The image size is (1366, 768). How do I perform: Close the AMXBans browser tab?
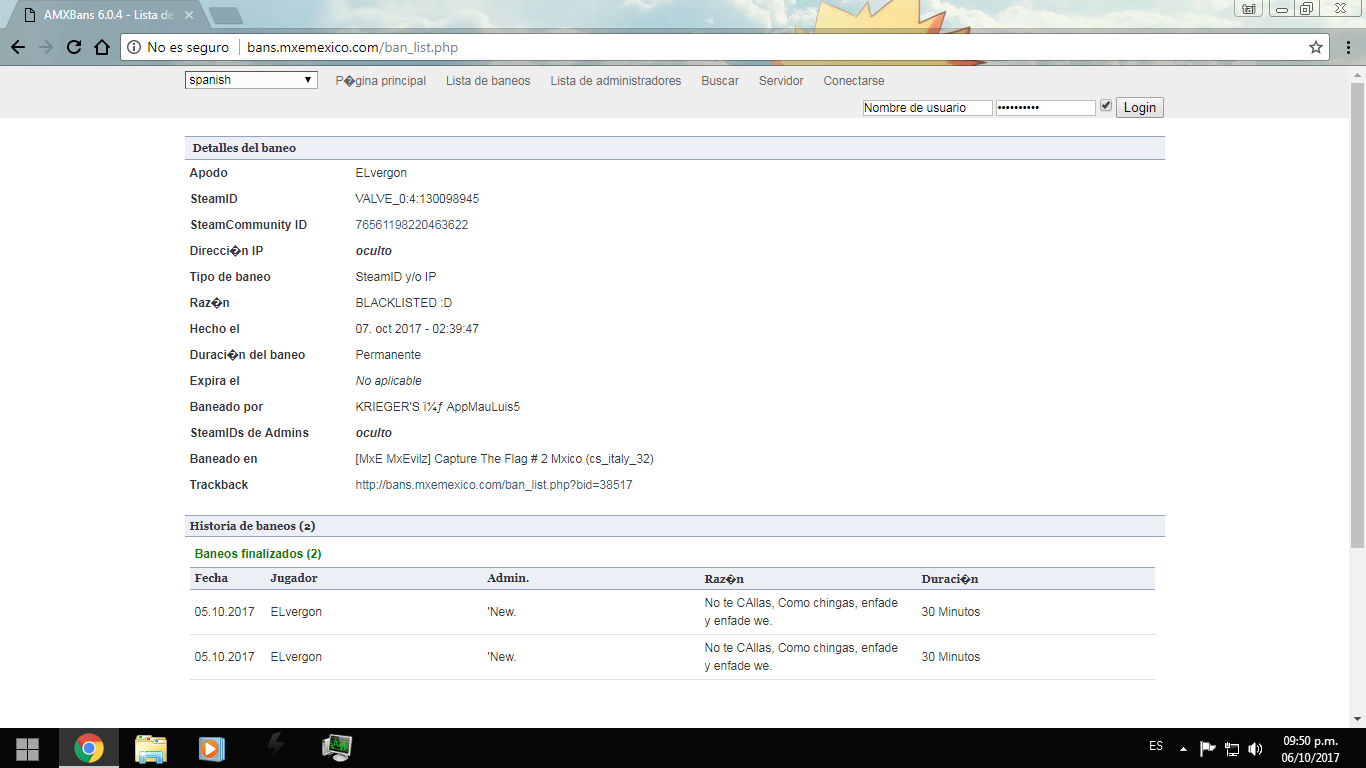tap(191, 15)
